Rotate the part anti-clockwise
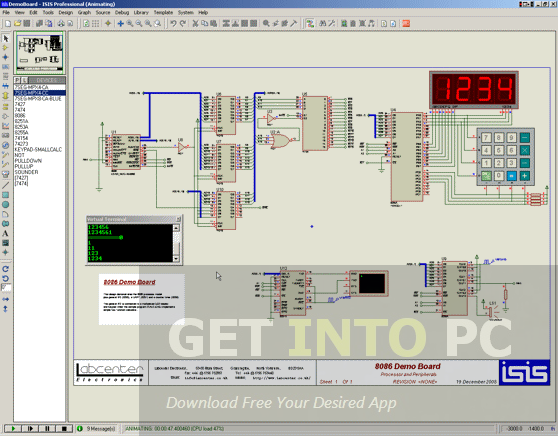This screenshot has height=436, width=558. coord(6,278)
